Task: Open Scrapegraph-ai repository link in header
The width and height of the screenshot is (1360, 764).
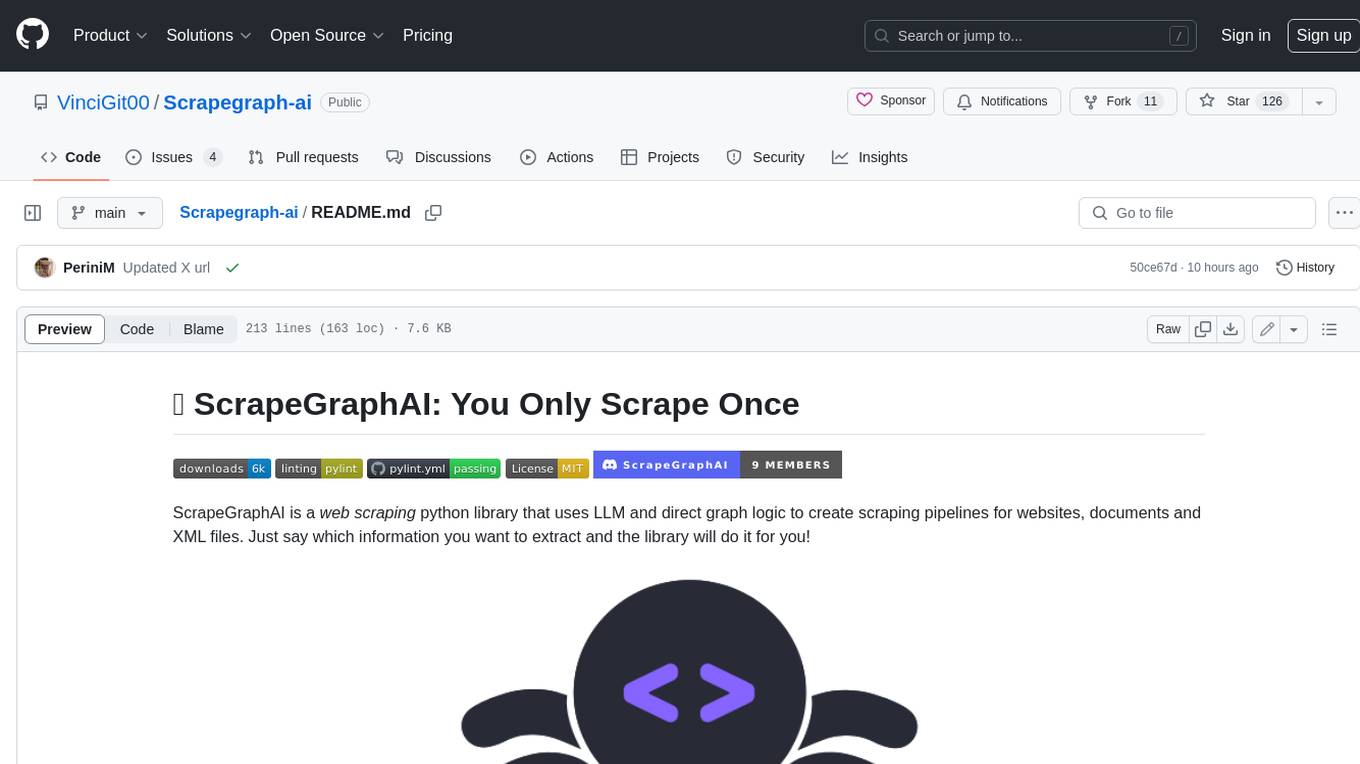Action: click(x=237, y=102)
